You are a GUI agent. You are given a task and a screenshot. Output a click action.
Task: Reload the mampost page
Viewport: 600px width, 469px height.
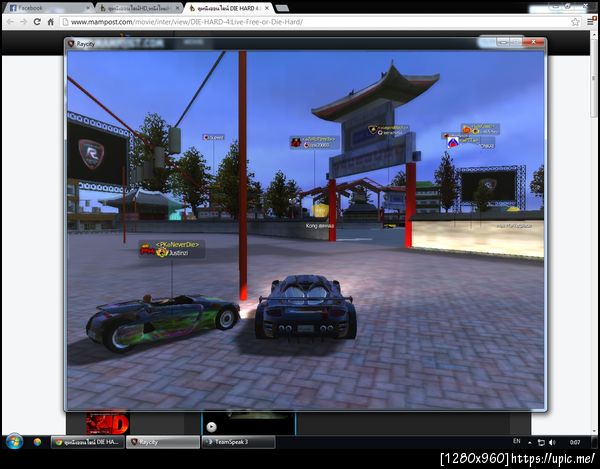(37, 22)
